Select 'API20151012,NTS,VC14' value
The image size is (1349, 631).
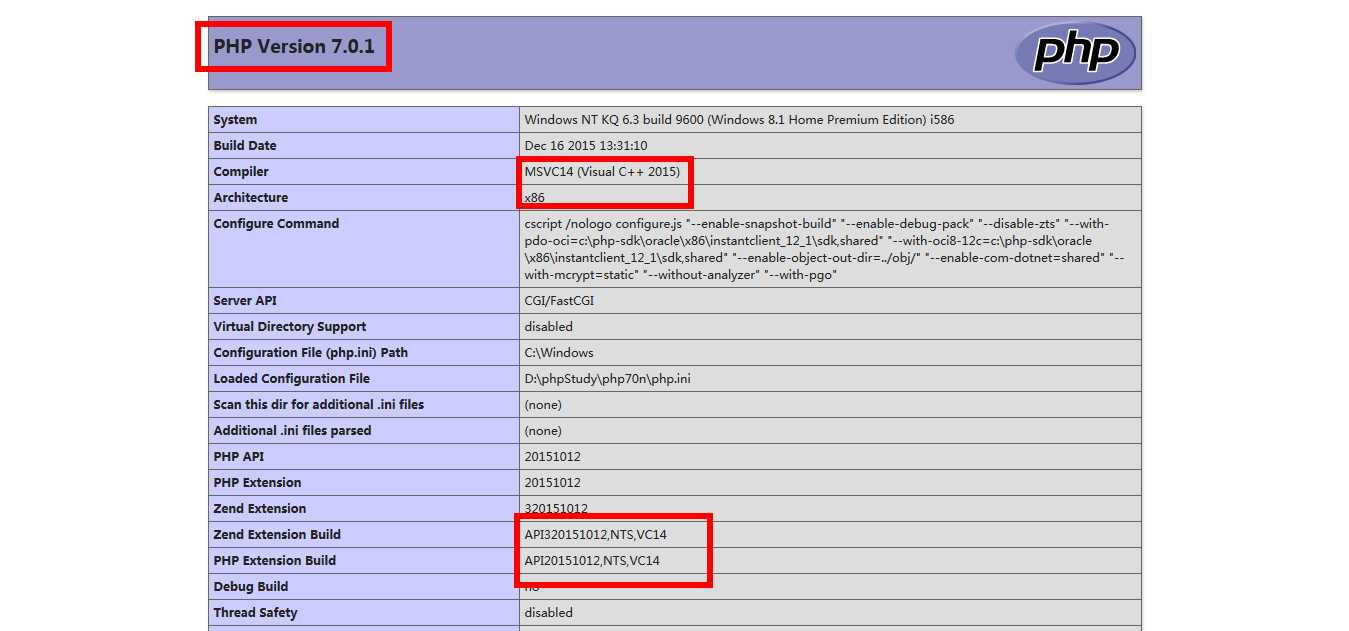pyautogui.click(x=592, y=561)
